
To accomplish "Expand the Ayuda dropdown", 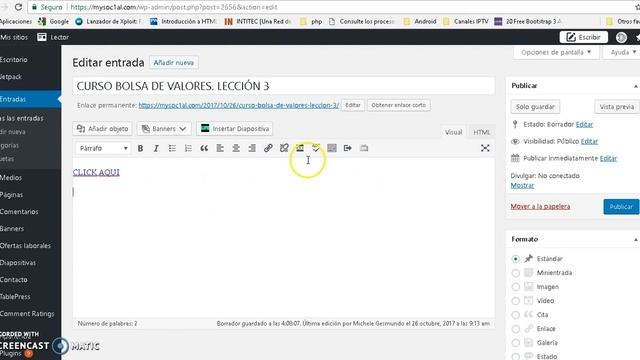I will click(623, 52).
